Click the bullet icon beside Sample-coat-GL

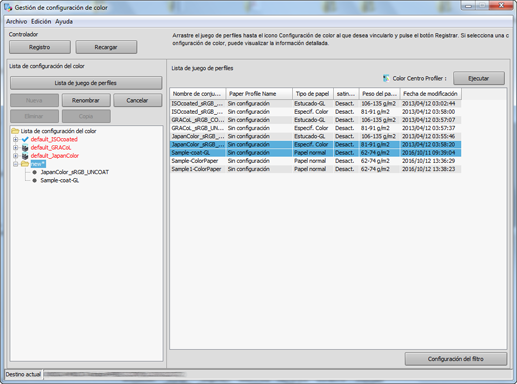click(35, 180)
